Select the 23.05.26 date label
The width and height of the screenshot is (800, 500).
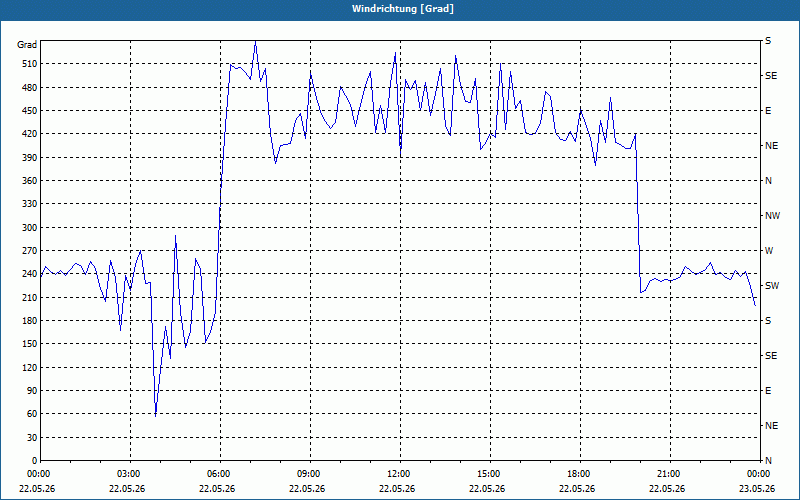click(x=757, y=489)
